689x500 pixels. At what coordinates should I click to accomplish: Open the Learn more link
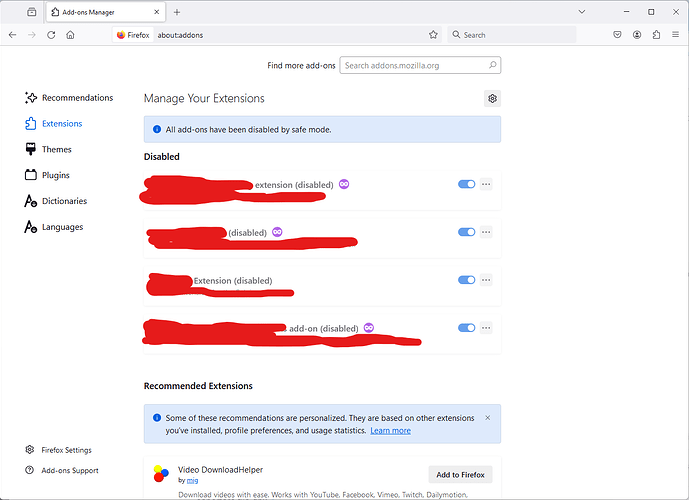(390, 431)
